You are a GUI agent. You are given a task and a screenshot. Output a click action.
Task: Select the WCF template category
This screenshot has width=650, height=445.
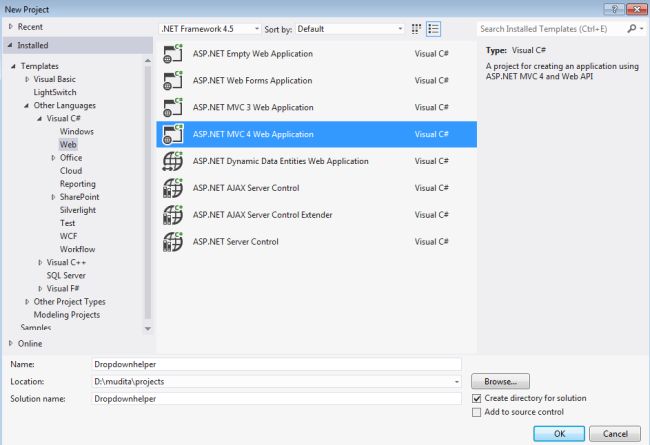[68, 236]
